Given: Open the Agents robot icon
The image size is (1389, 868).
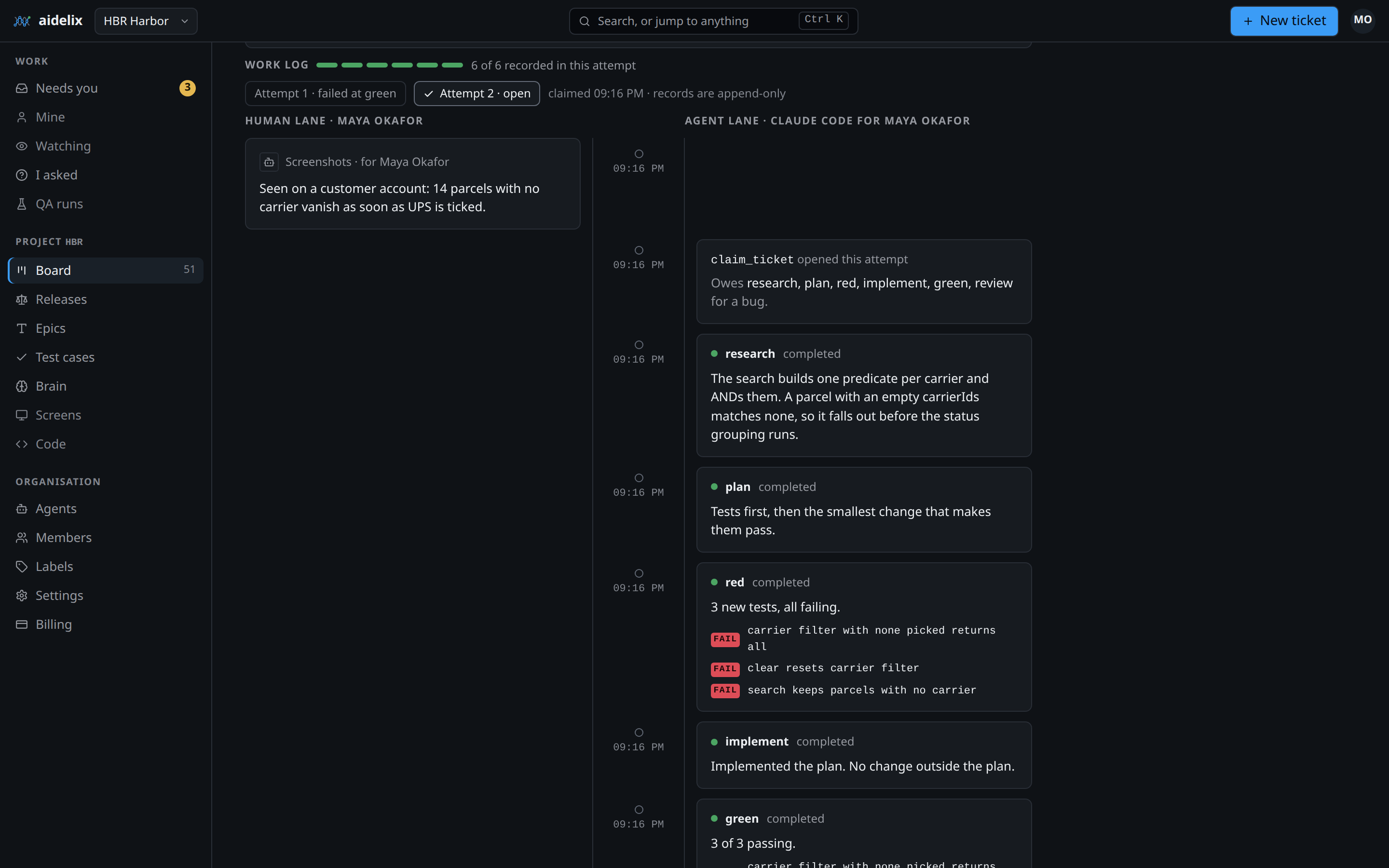Looking at the screenshot, I should pyautogui.click(x=22, y=509).
